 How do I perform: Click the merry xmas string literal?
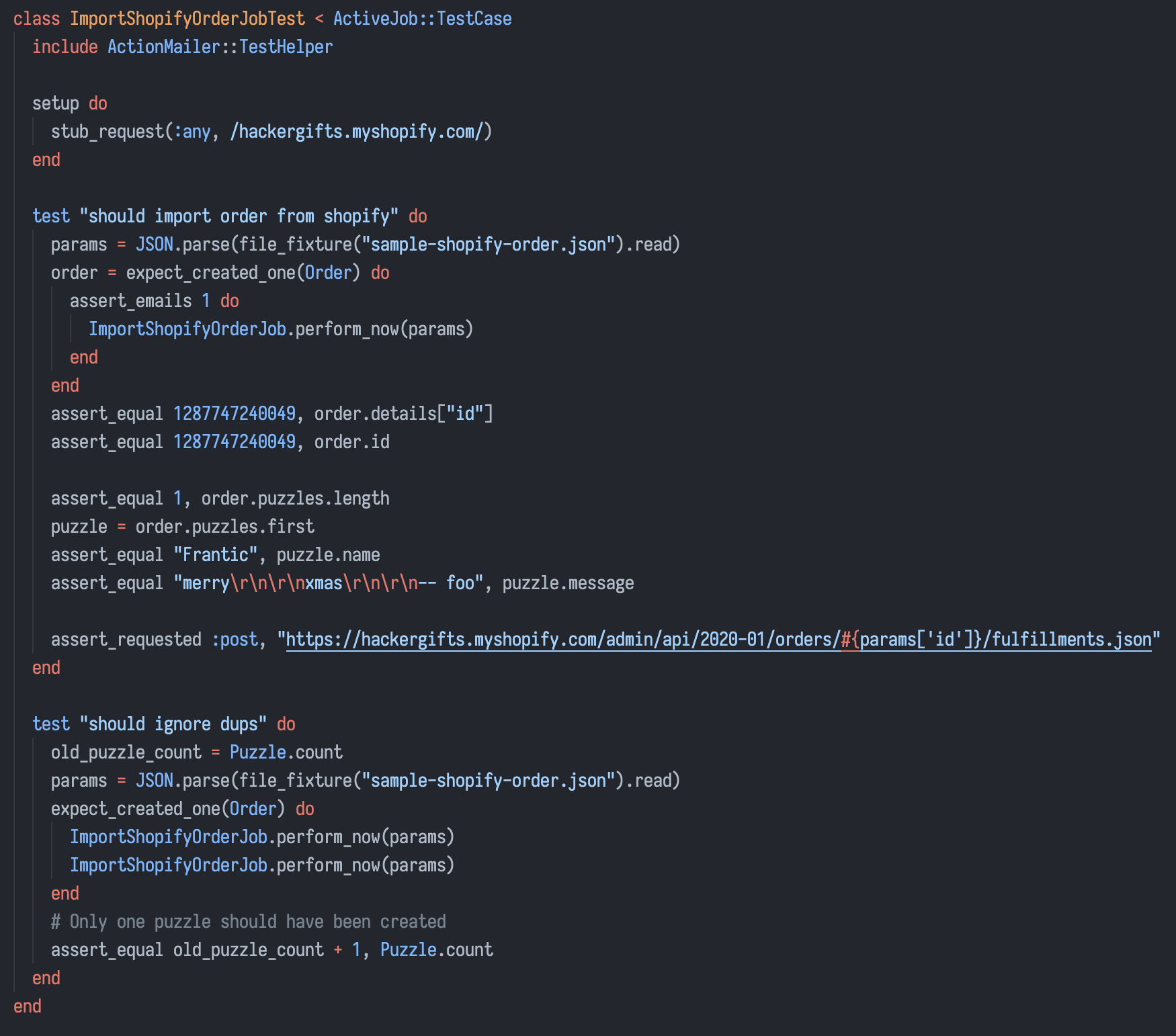[x=329, y=583]
